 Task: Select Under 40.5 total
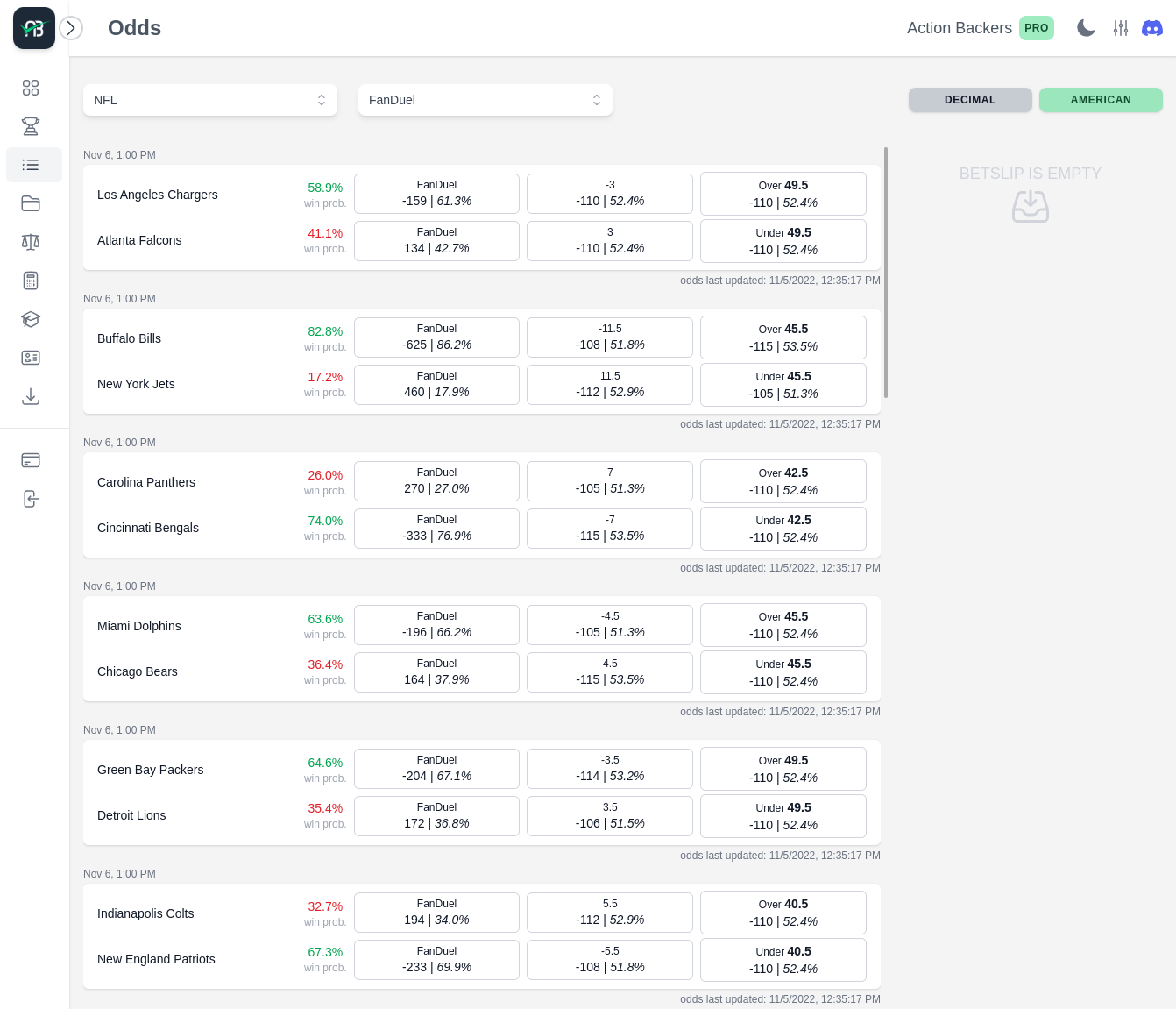pos(783,960)
